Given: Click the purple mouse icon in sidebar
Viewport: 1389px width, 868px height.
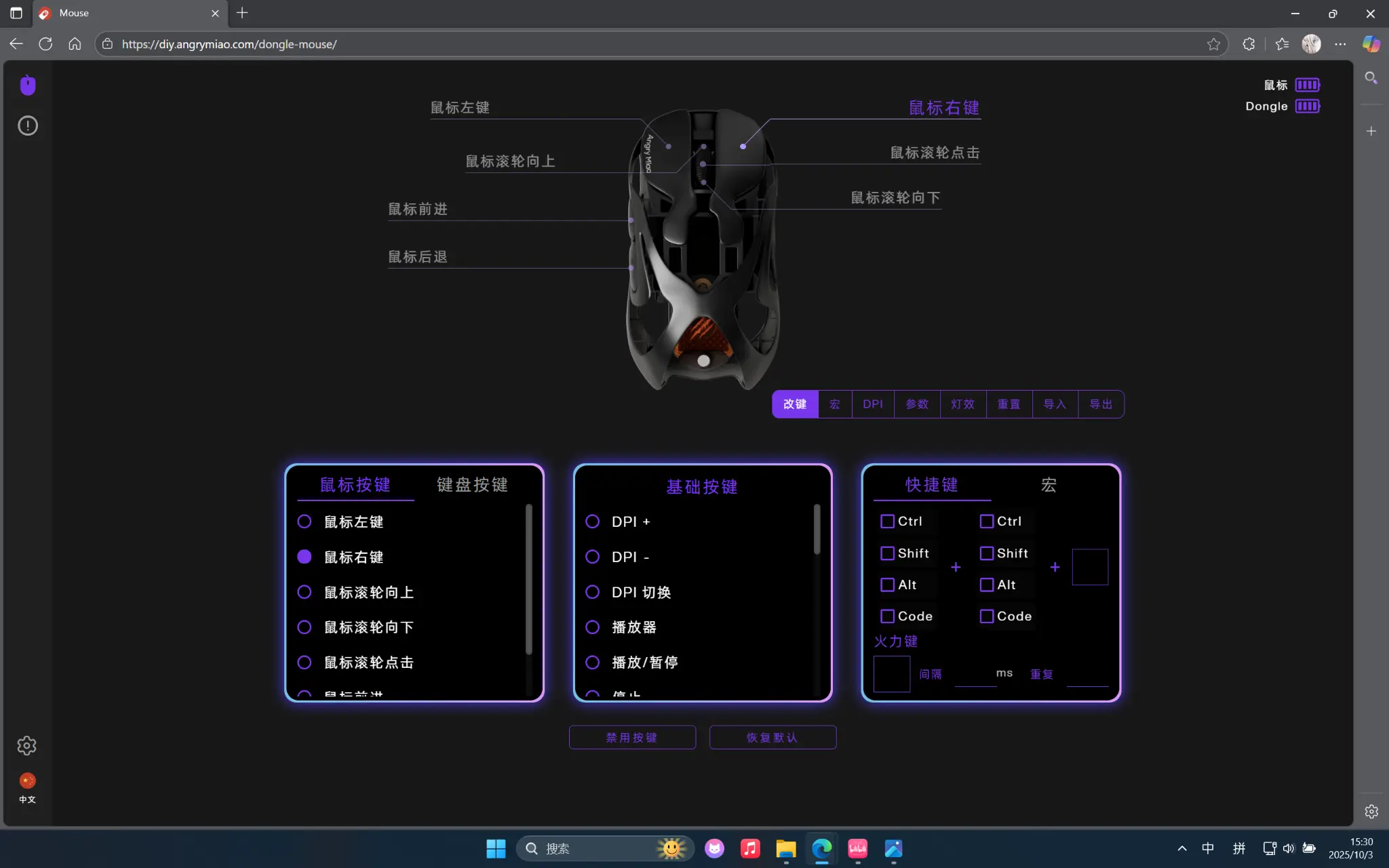Looking at the screenshot, I should (x=28, y=85).
